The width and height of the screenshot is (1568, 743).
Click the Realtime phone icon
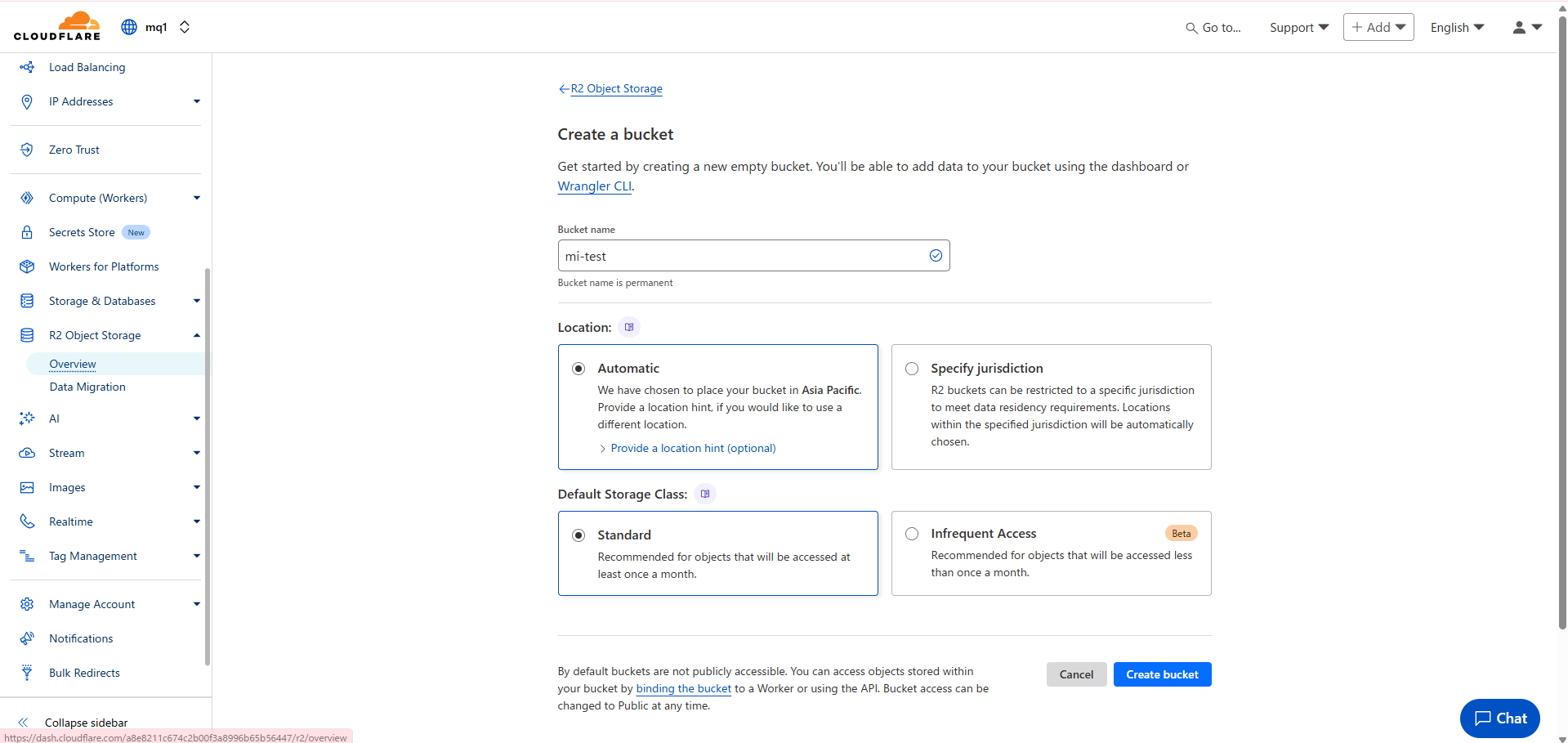(27, 521)
